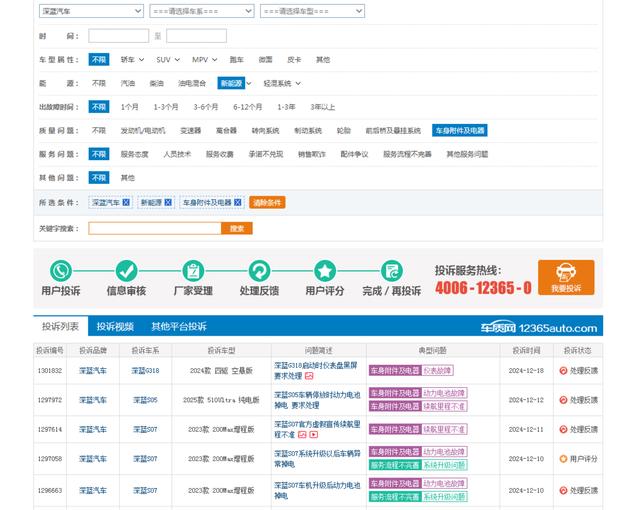Select 不限 under 车型属性
Screen dimensions: 640x510
(x=99, y=60)
